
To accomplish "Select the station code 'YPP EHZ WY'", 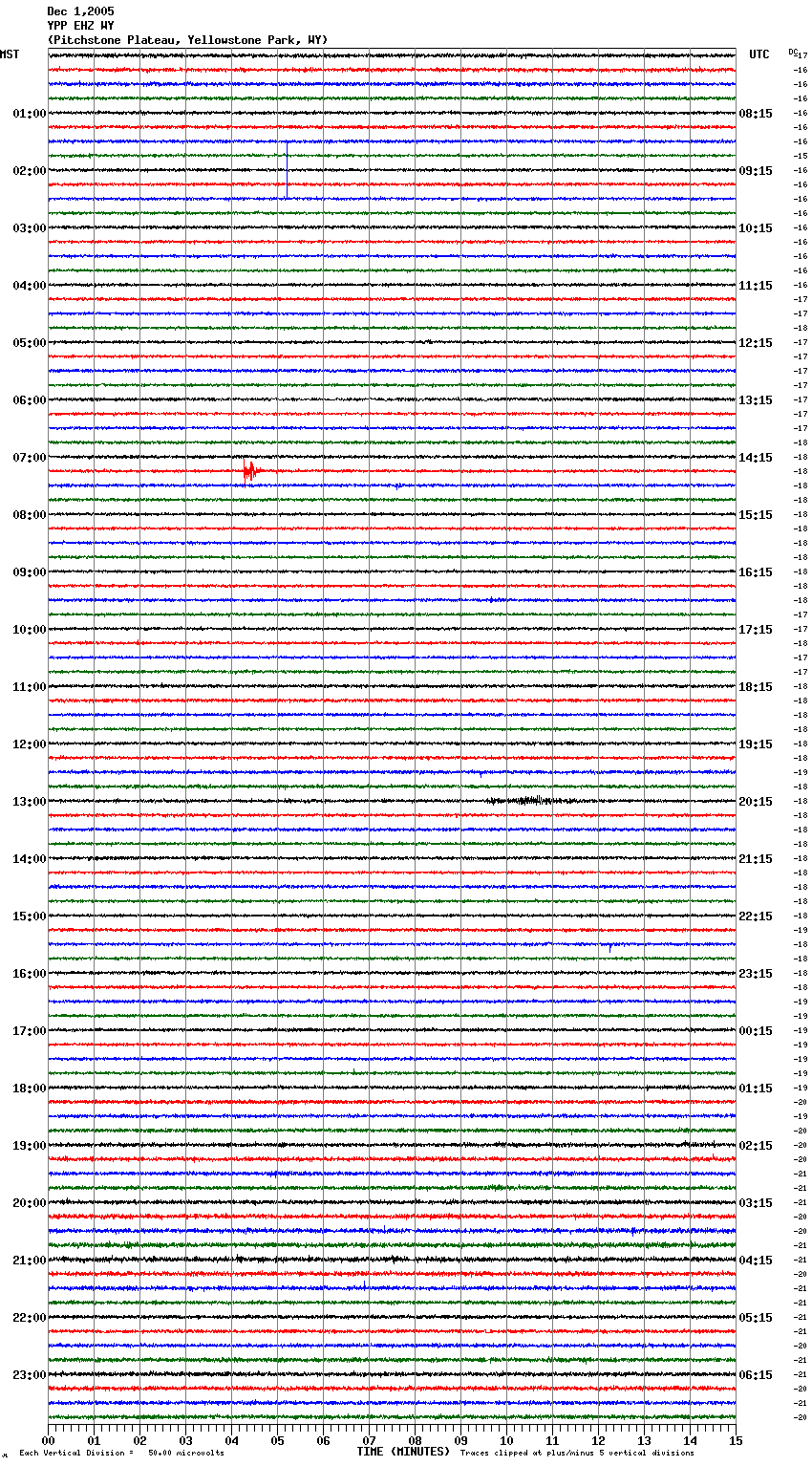I will point(80,26).
